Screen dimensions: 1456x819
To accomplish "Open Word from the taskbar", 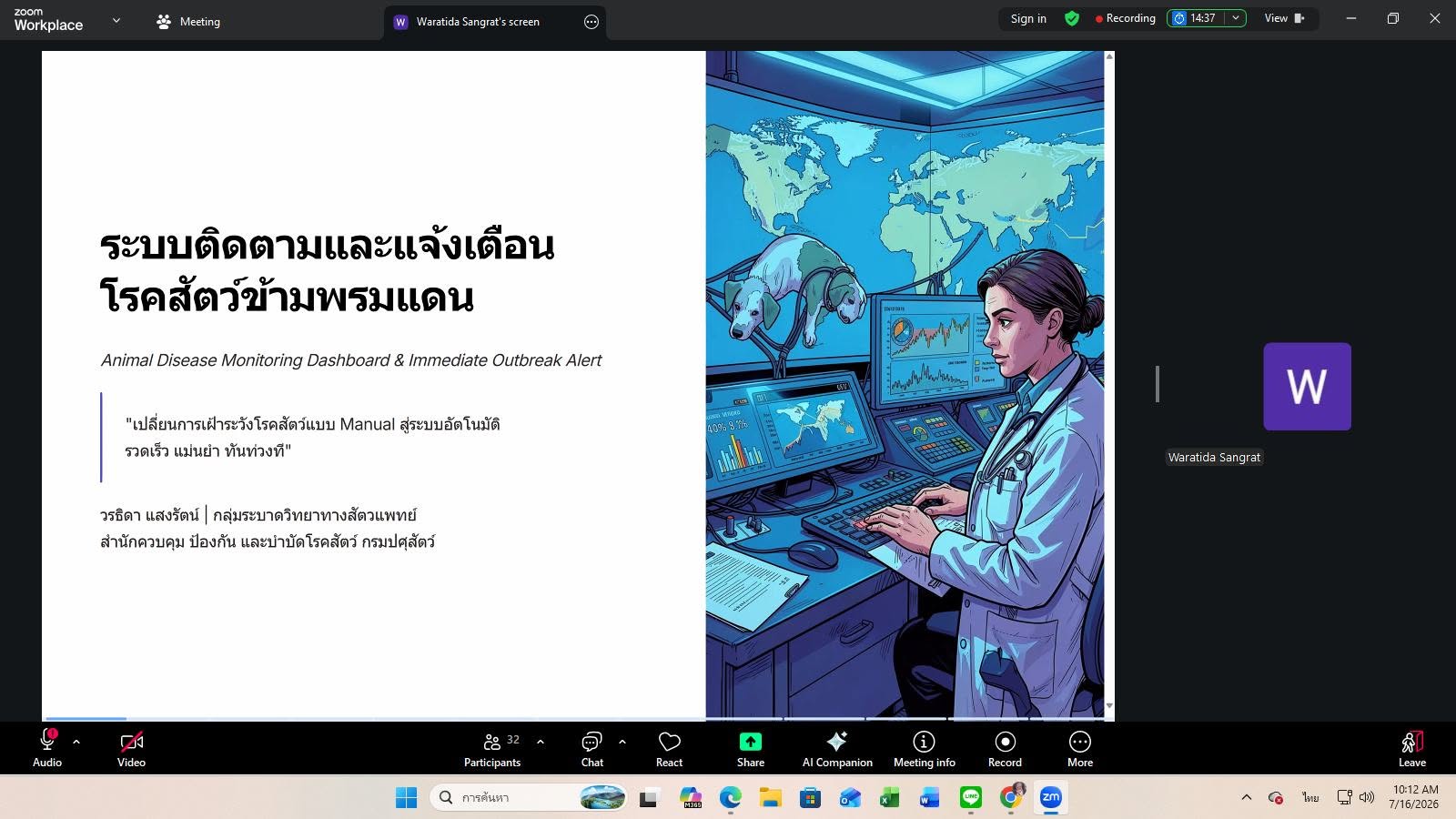I will point(930,798).
